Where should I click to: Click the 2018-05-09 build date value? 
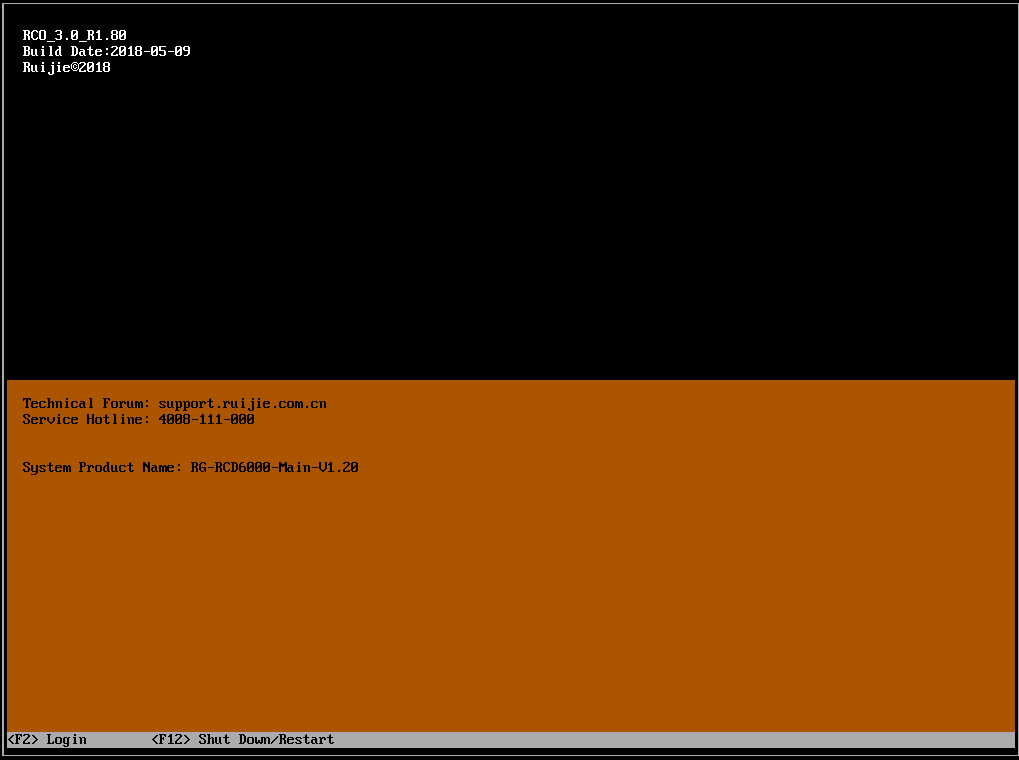150,52
